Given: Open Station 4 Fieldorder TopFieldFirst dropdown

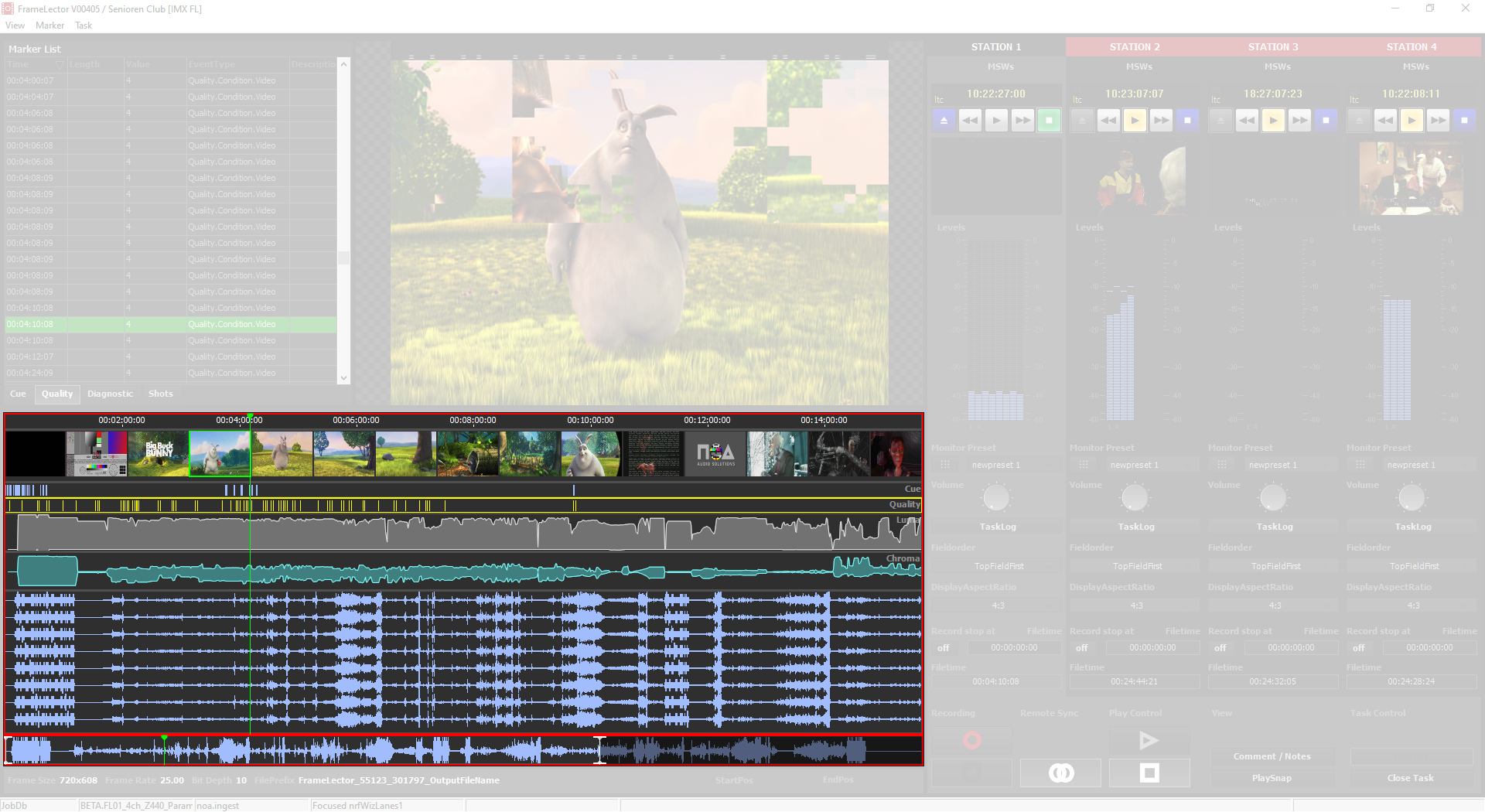Looking at the screenshot, I should coord(1412,566).
